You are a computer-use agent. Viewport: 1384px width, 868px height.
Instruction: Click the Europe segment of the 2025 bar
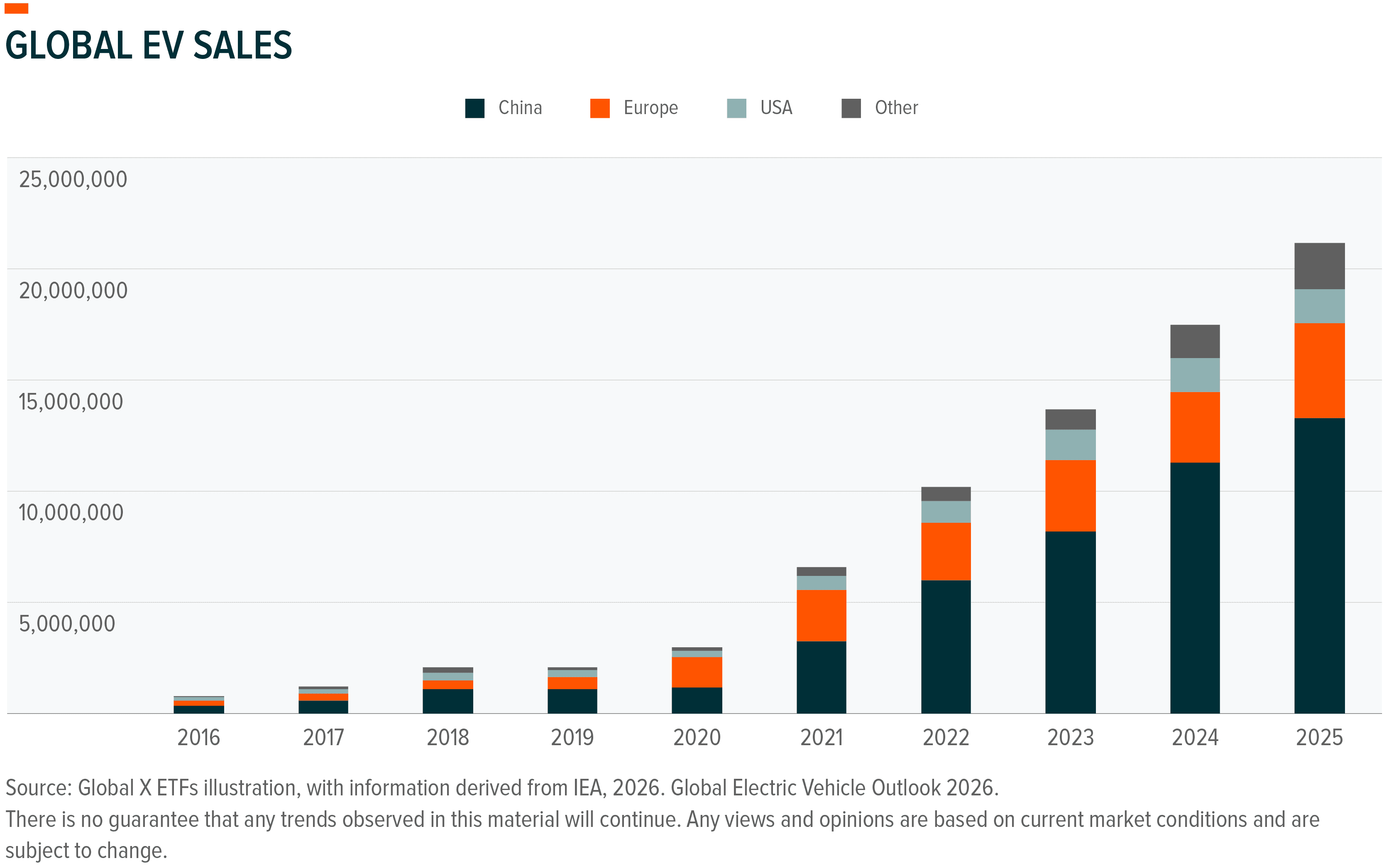tap(1319, 371)
